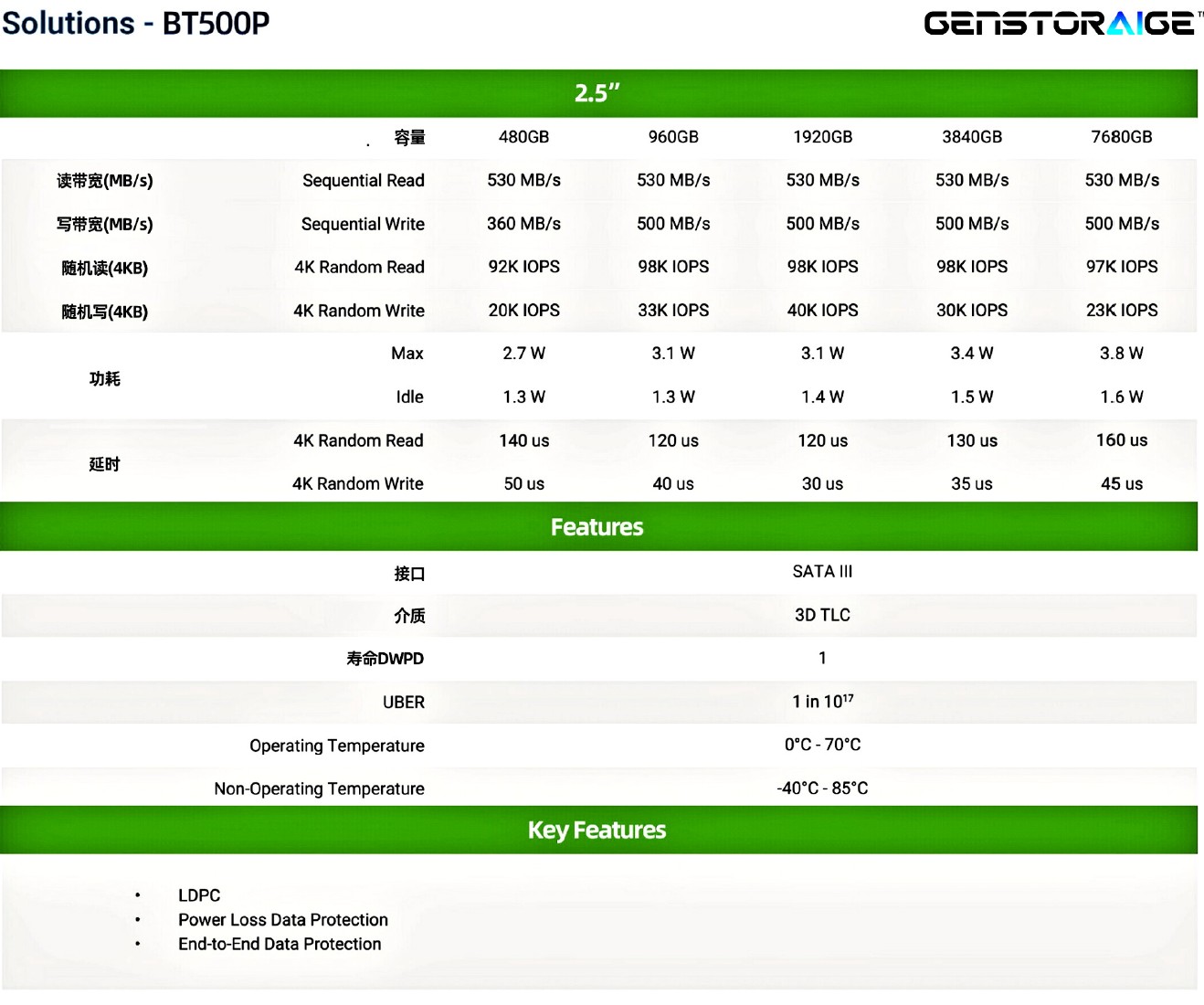Click the 960GB capacity column header
Screen dimensions: 1204x1005
(x=673, y=137)
